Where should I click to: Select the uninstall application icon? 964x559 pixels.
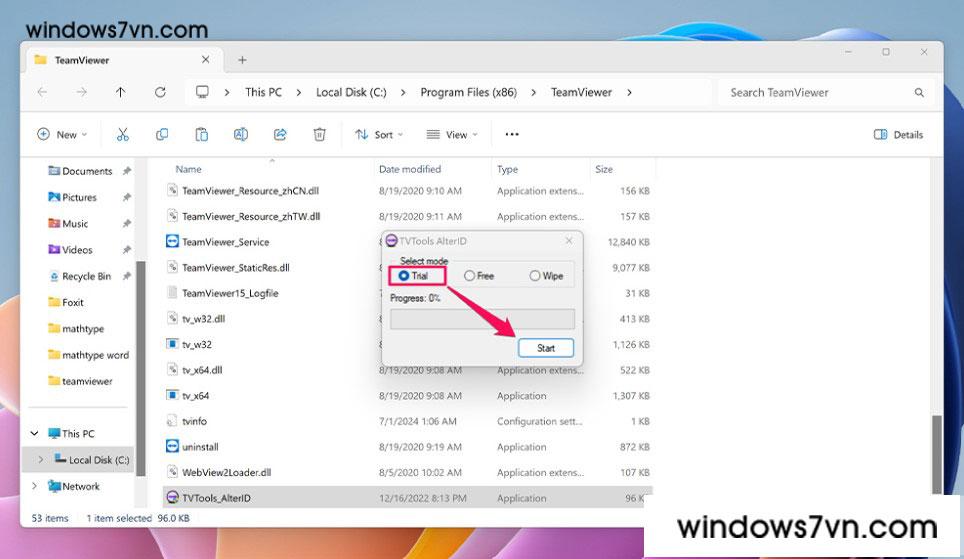click(173, 446)
